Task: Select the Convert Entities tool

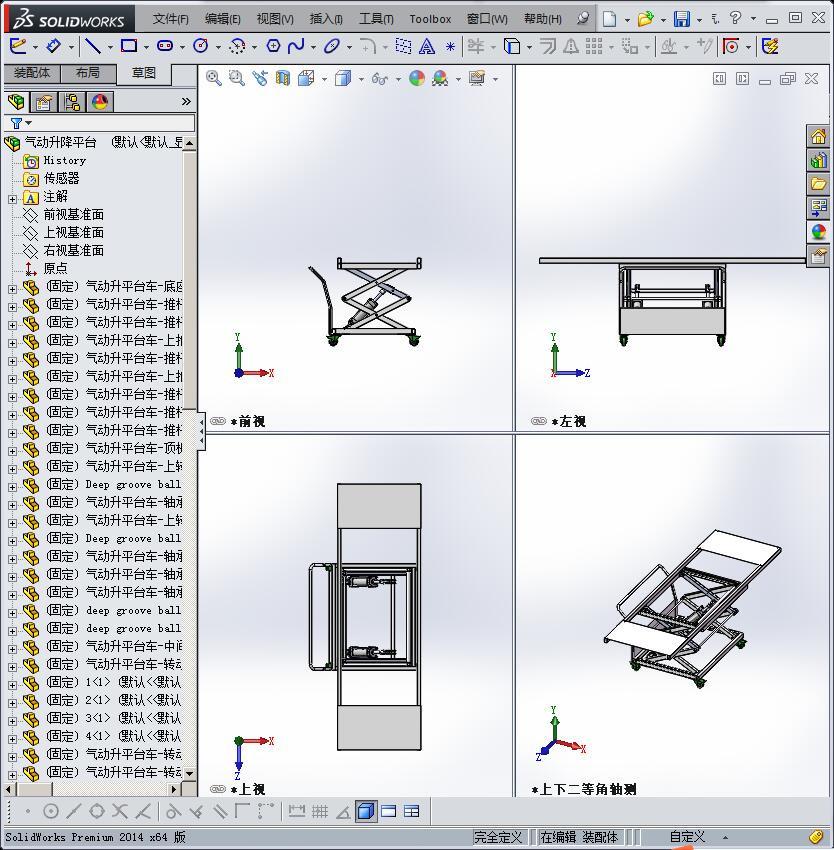Action: pos(512,47)
